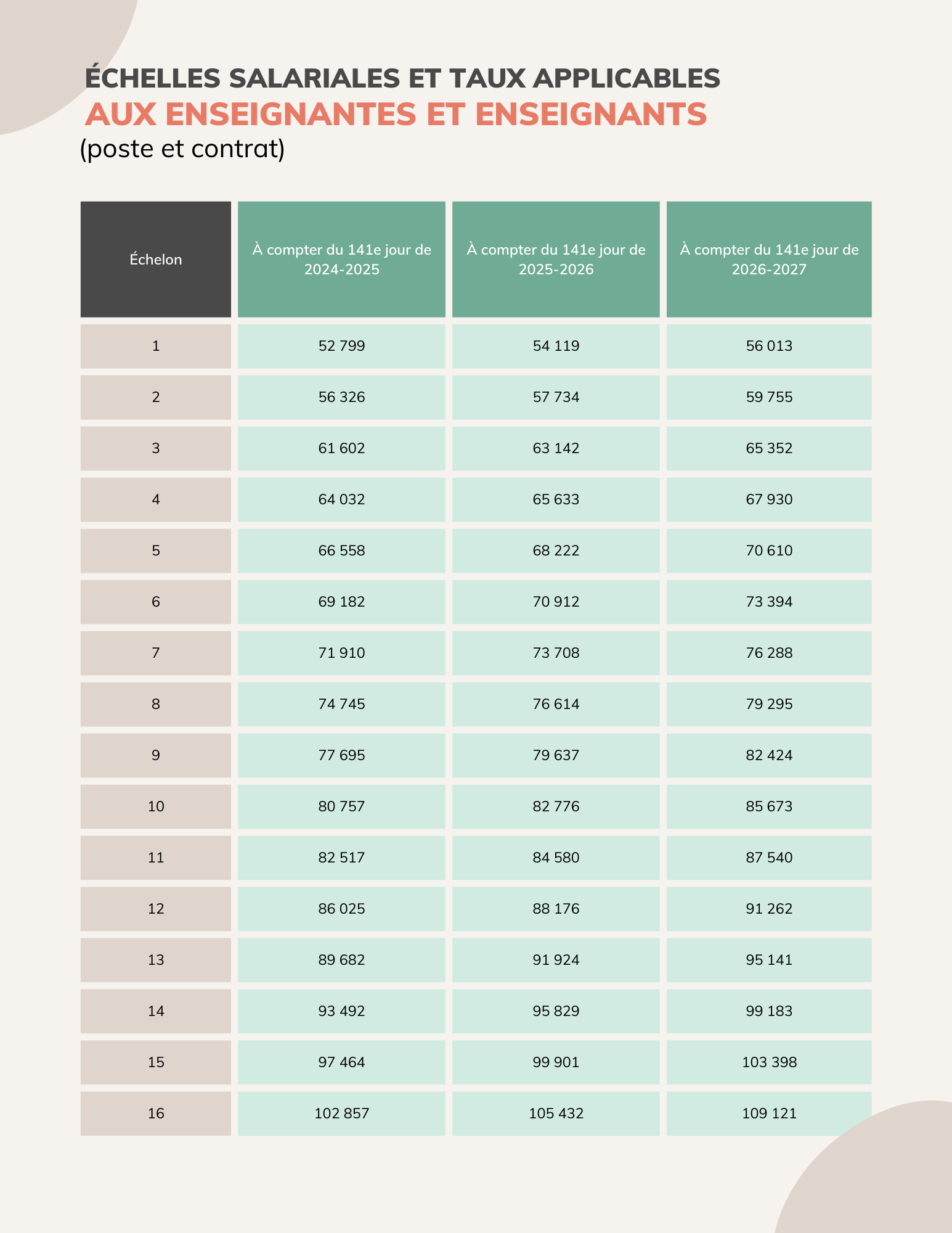Click the Échelon column header
This screenshot has width=952, height=1233.
tap(156, 260)
